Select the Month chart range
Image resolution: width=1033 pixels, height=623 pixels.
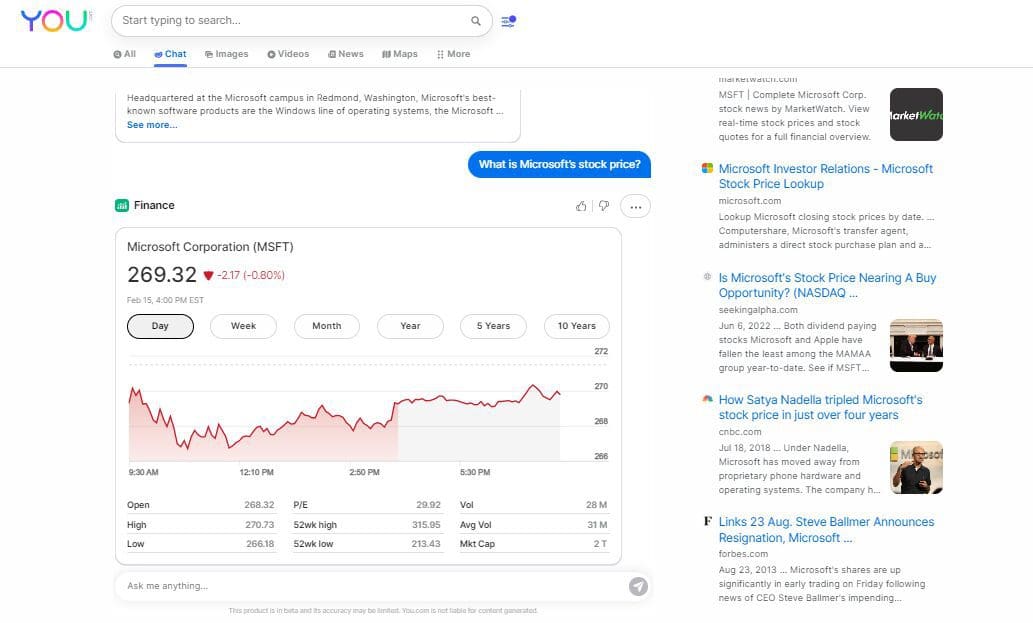coord(327,326)
